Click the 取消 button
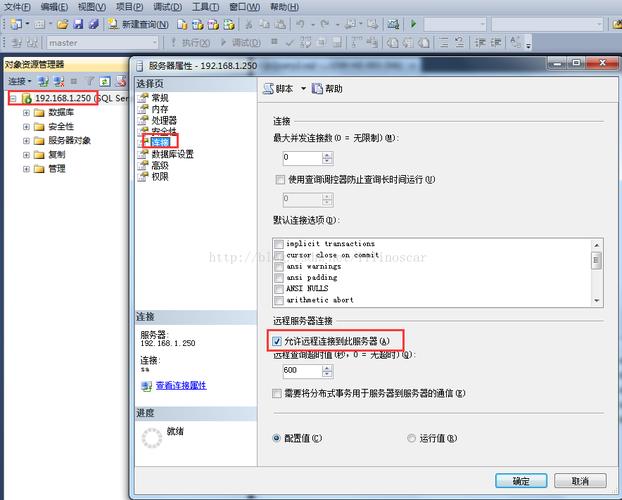Screen dimensions: 622x500 point(580,481)
